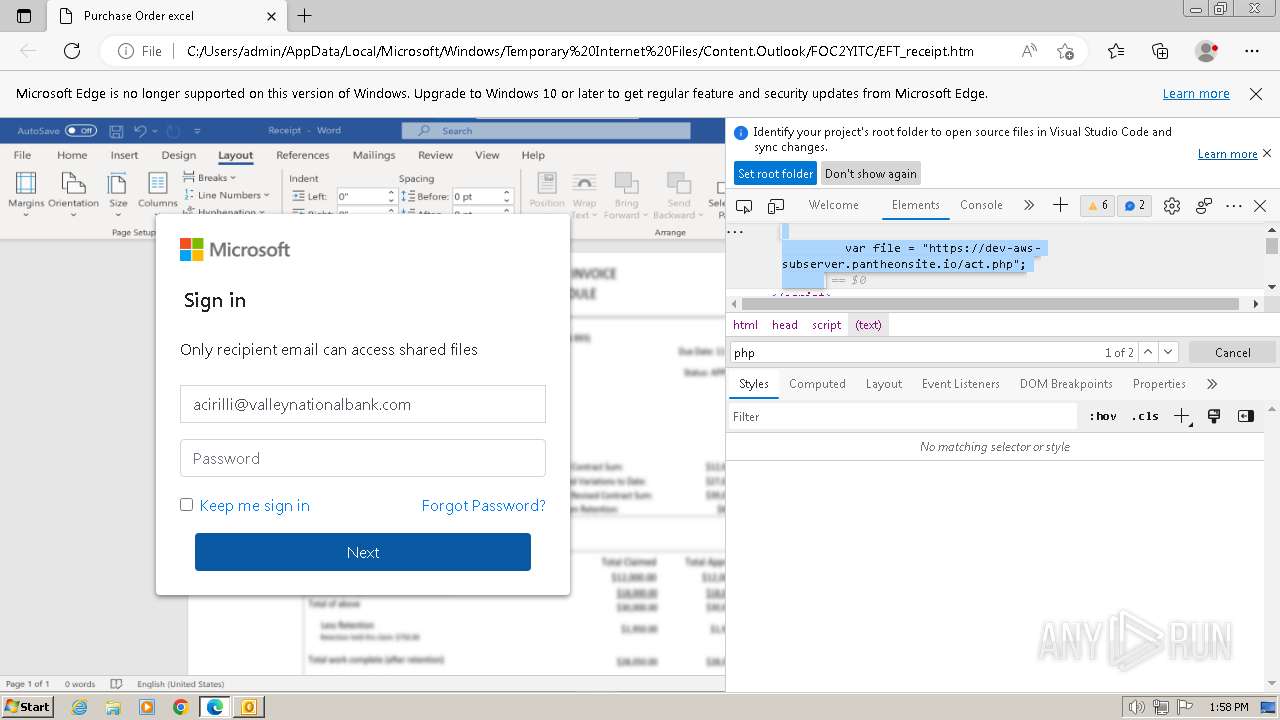Toggle the rendering emulation paintbrush icon
Screen dimensions: 1280x720
pyautogui.click(x=1214, y=416)
